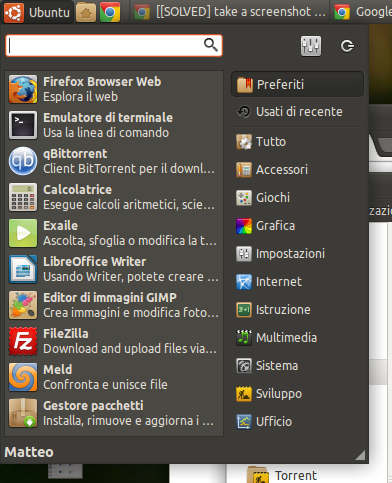
Task: Click the Giochi games icon
Action: 244,198
